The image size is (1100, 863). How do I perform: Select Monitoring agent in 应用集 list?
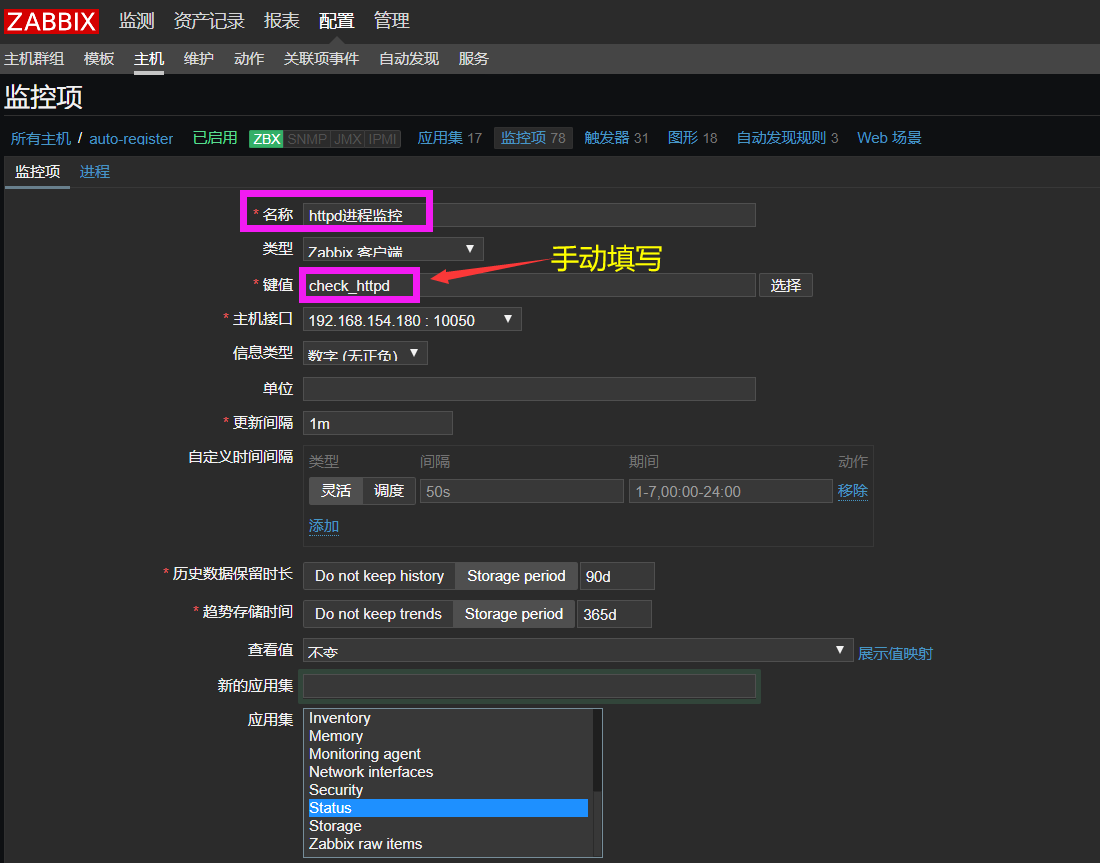coord(448,754)
